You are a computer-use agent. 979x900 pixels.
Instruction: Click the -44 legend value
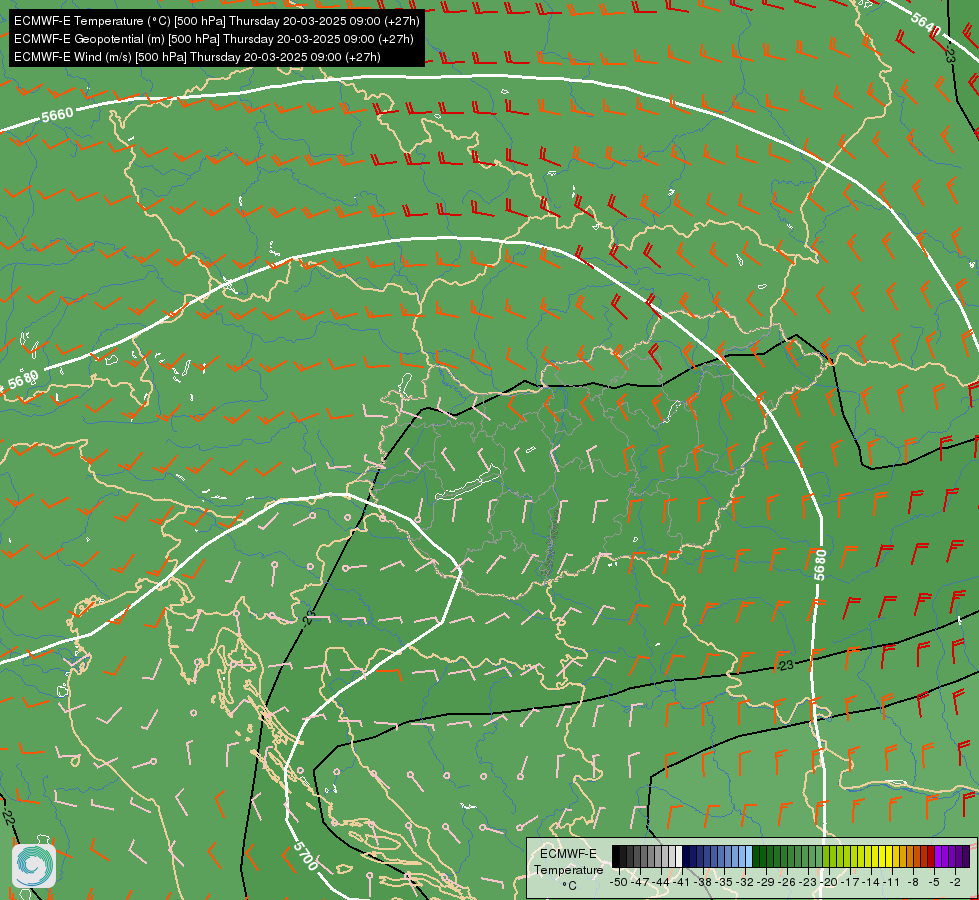(x=661, y=882)
